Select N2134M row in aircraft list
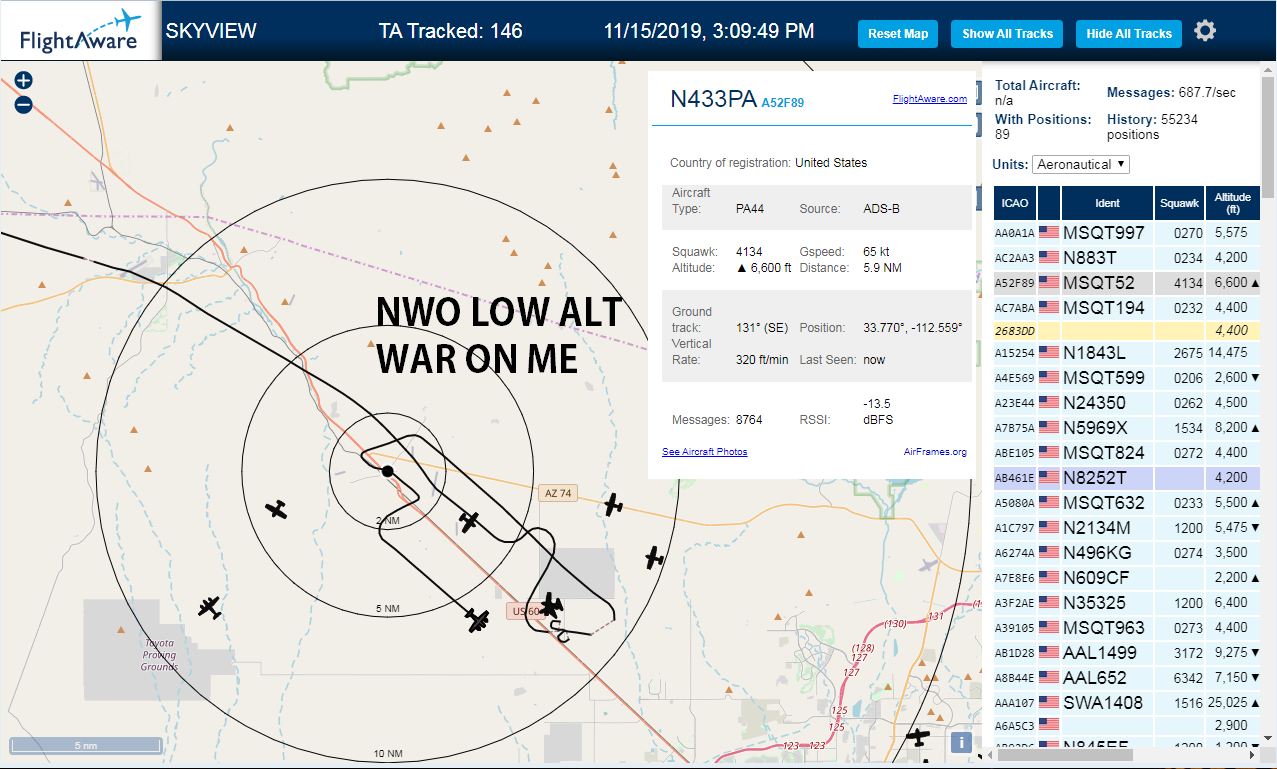Image resolution: width=1277 pixels, height=769 pixels. (x=1127, y=528)
